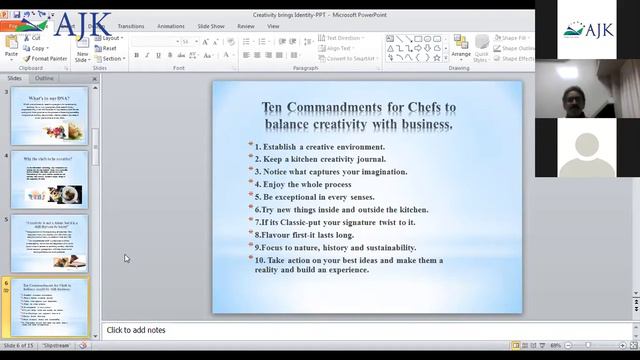Screen dimensions: 640x360
Task: Click the Arrange button
Action: click(x=461, y=48)
